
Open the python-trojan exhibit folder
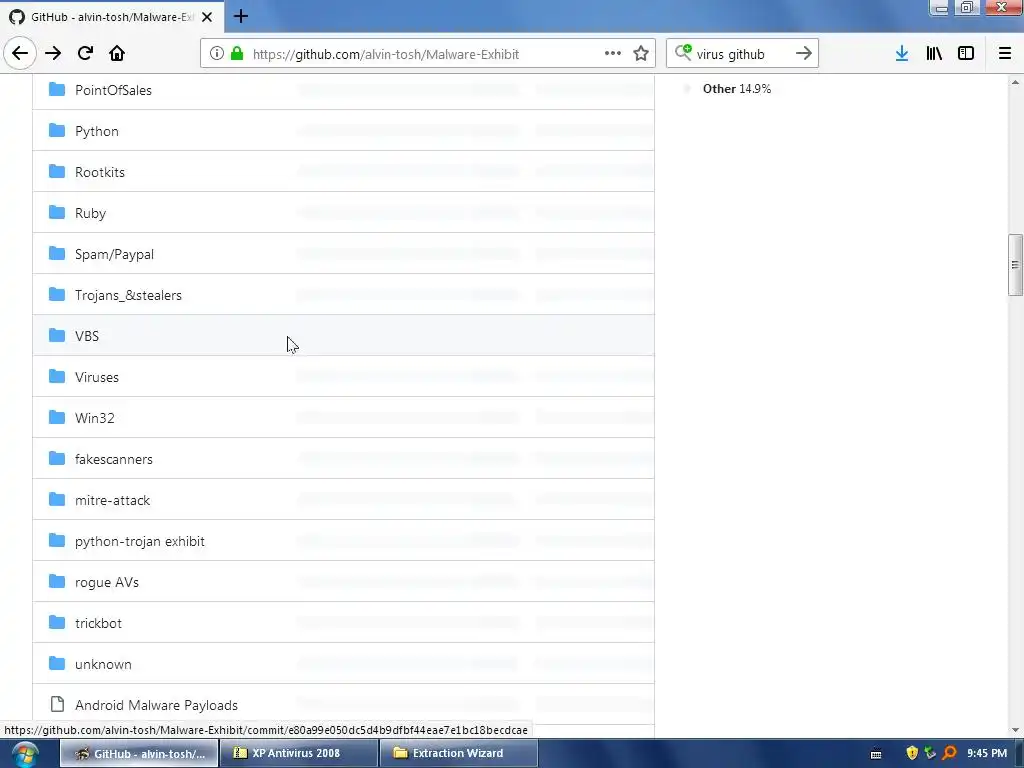(x=140, y=541)
